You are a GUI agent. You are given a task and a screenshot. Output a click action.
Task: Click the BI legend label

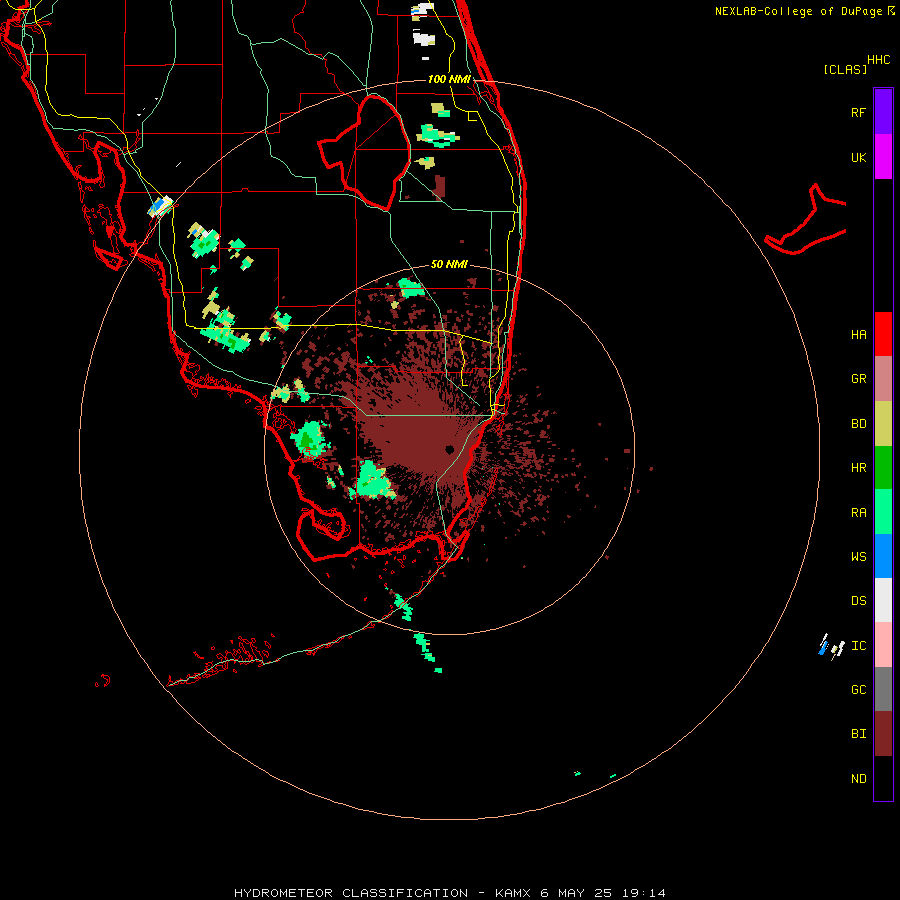pyautogui.click(x=858, y=734)
